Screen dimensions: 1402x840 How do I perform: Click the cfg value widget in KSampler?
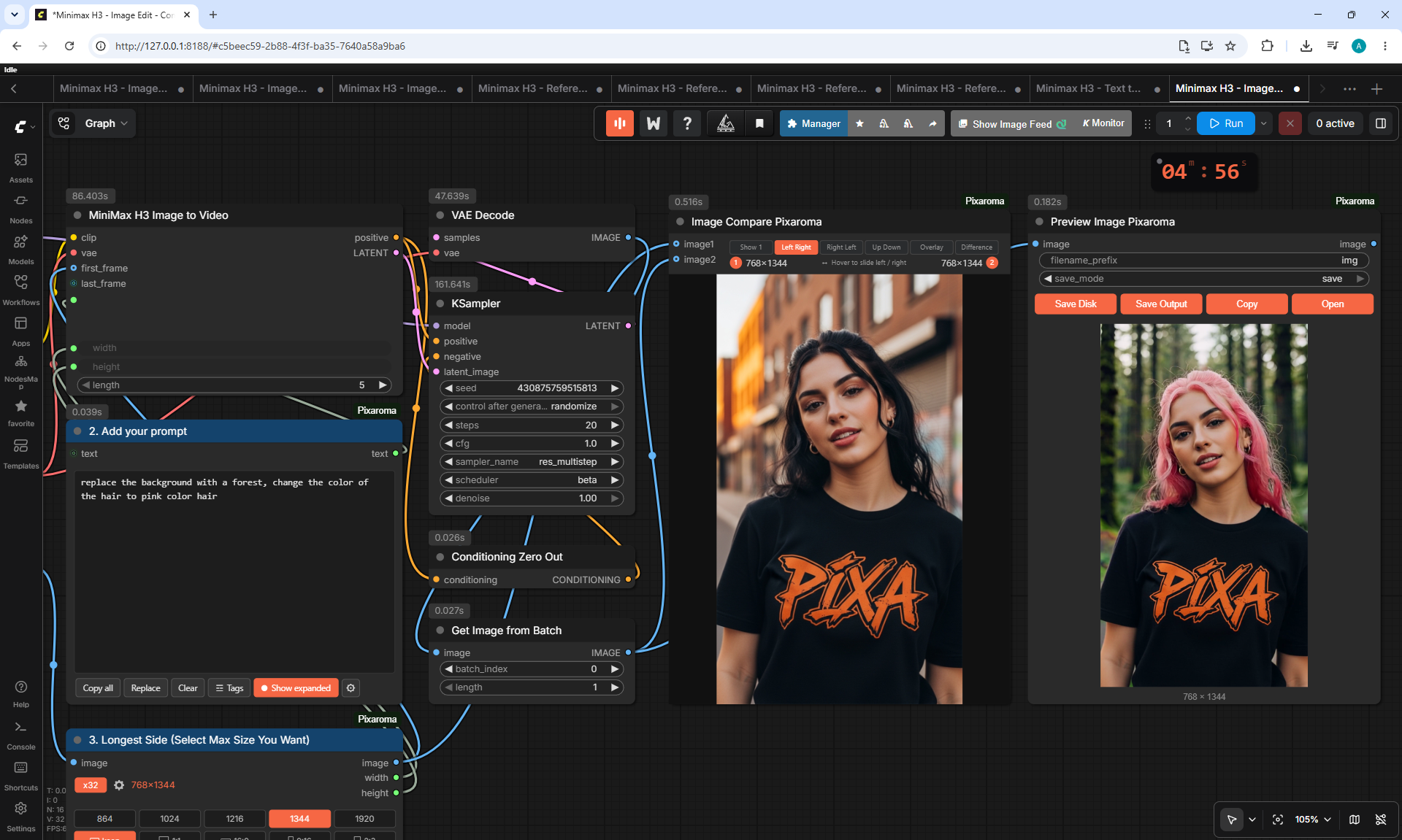pyautogui.click(x=532, y=444)
